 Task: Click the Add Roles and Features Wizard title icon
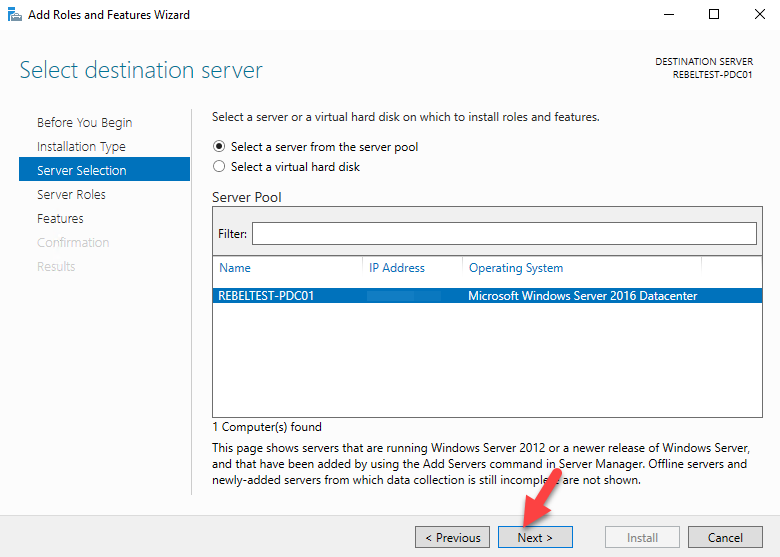[14, 15]
